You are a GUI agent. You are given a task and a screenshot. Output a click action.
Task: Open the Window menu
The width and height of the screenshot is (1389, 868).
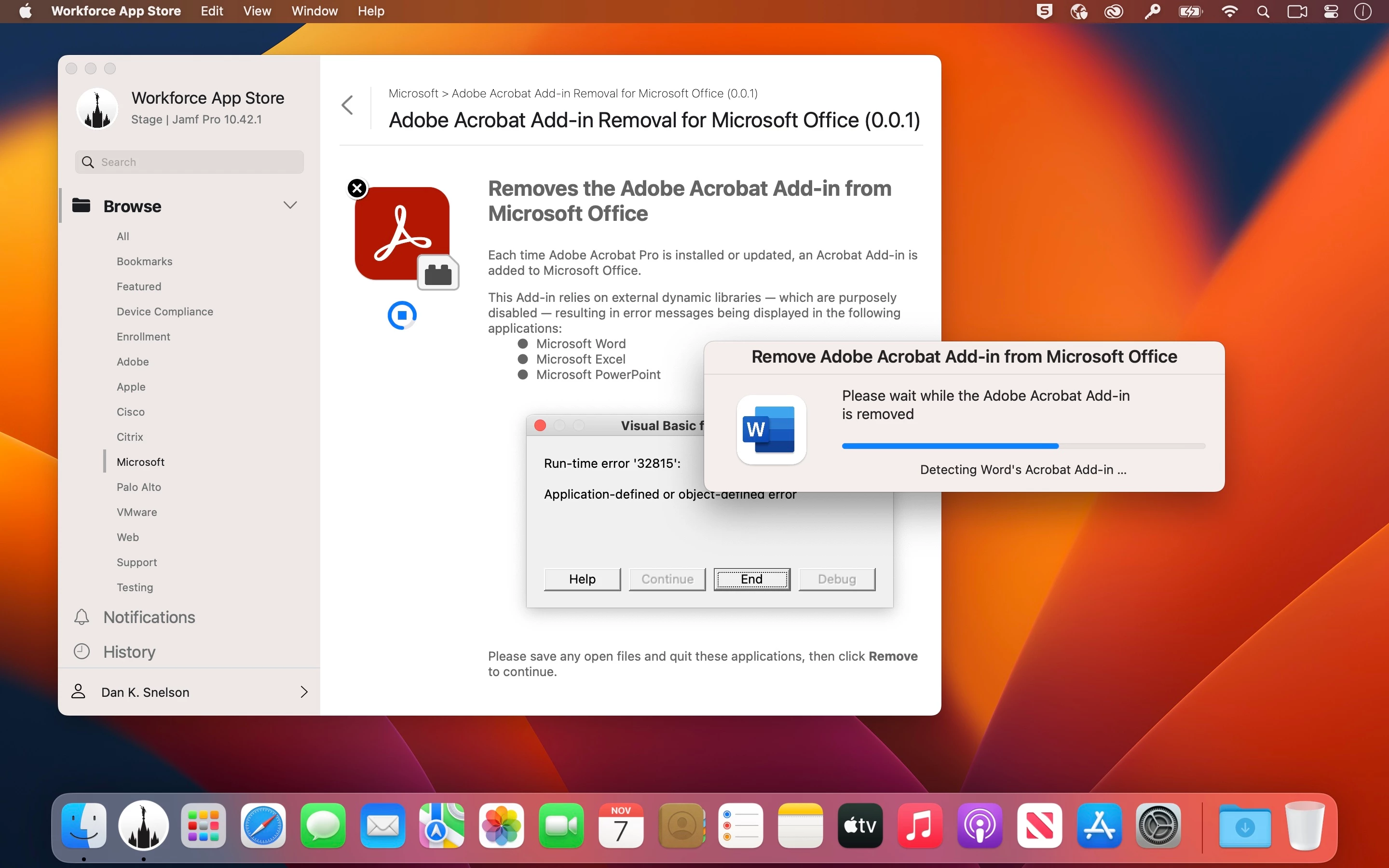pos(314,11)
